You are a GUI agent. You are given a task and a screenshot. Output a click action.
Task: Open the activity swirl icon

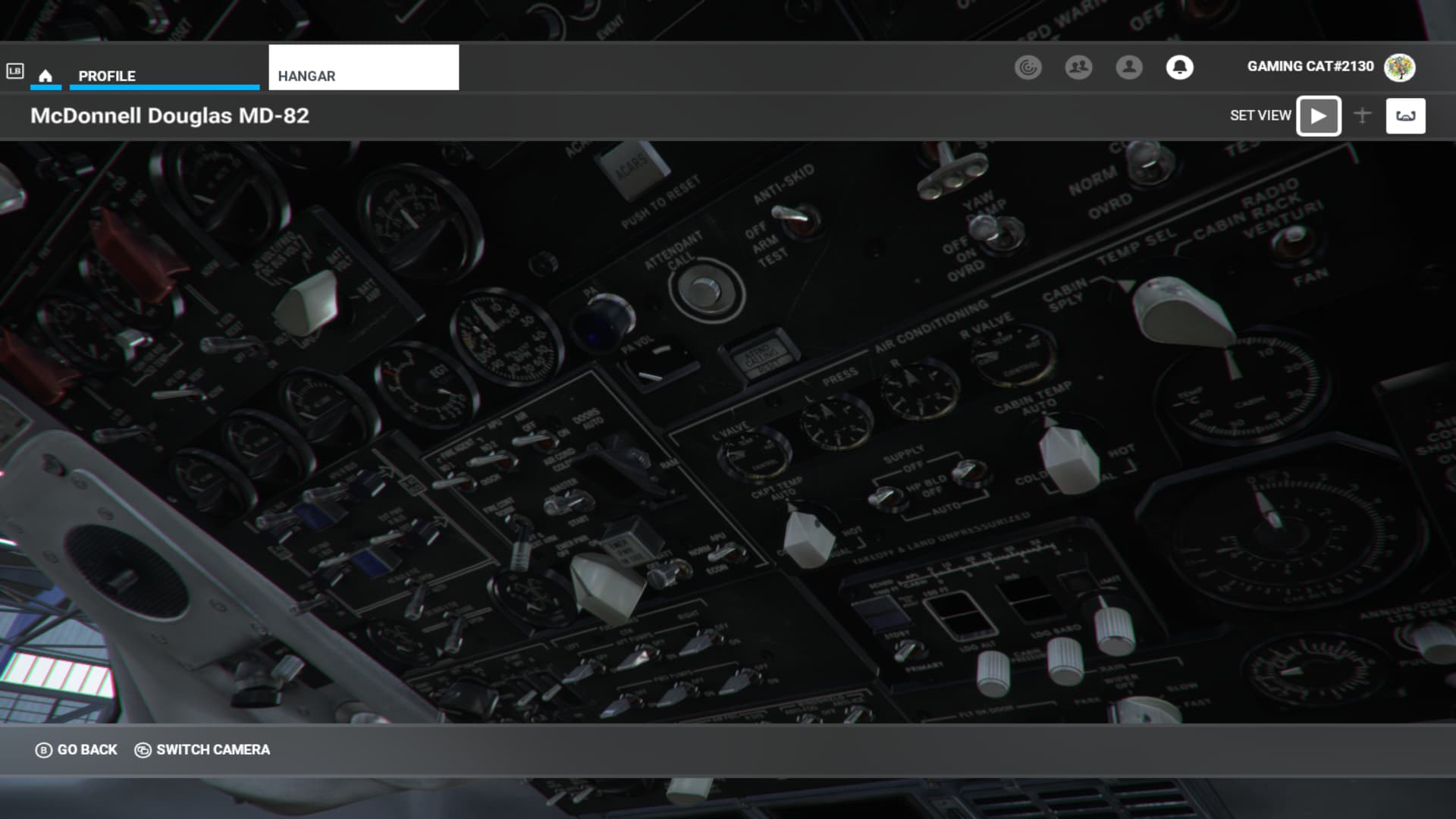pos(1028,67)
